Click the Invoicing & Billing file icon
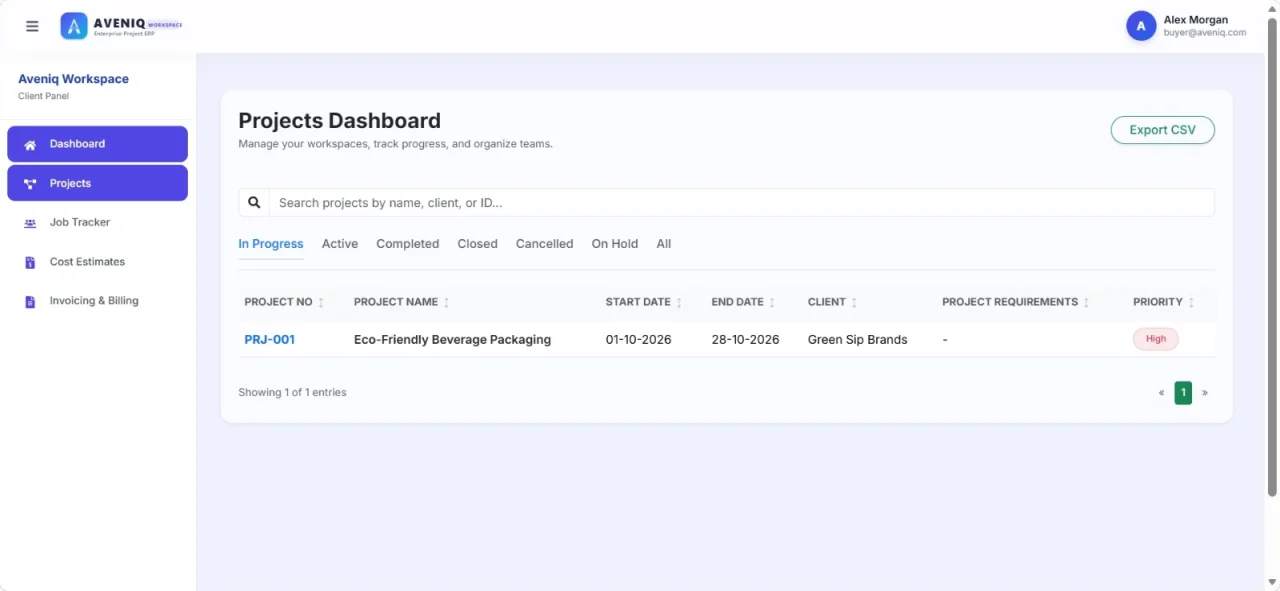Screen dimensions: 1280x591 [x=30, y=301]
